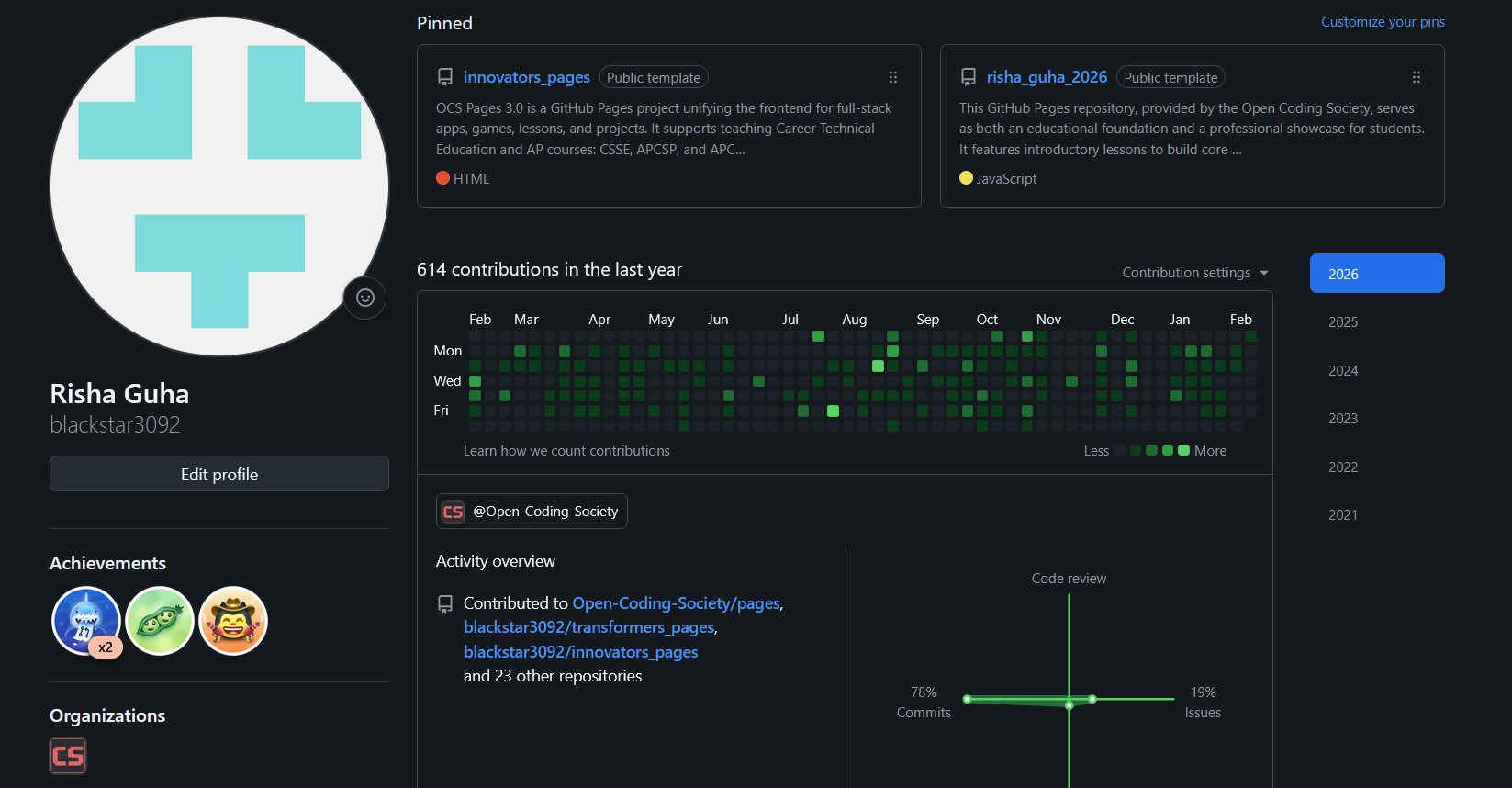1512x788 pixels.
Task: Open Learn how we count contributions
Action: 566,451
